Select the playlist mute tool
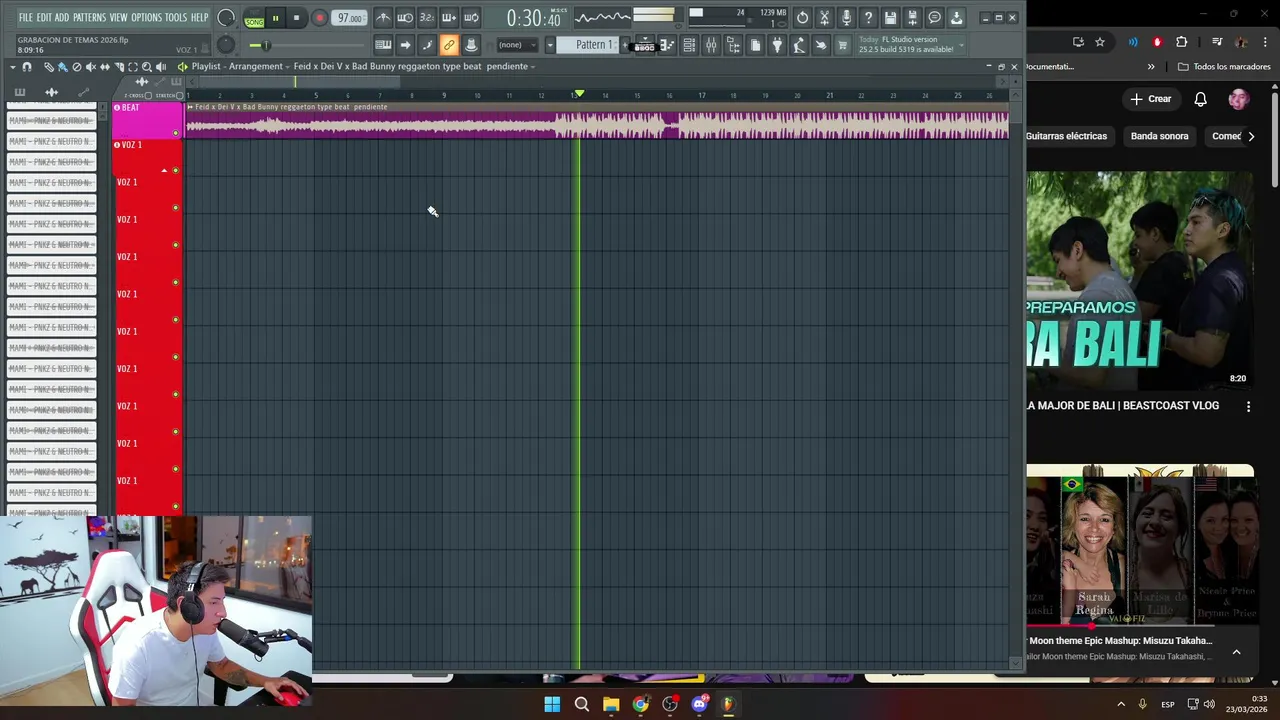1280x720 pixels. click(x=90, y=67)
